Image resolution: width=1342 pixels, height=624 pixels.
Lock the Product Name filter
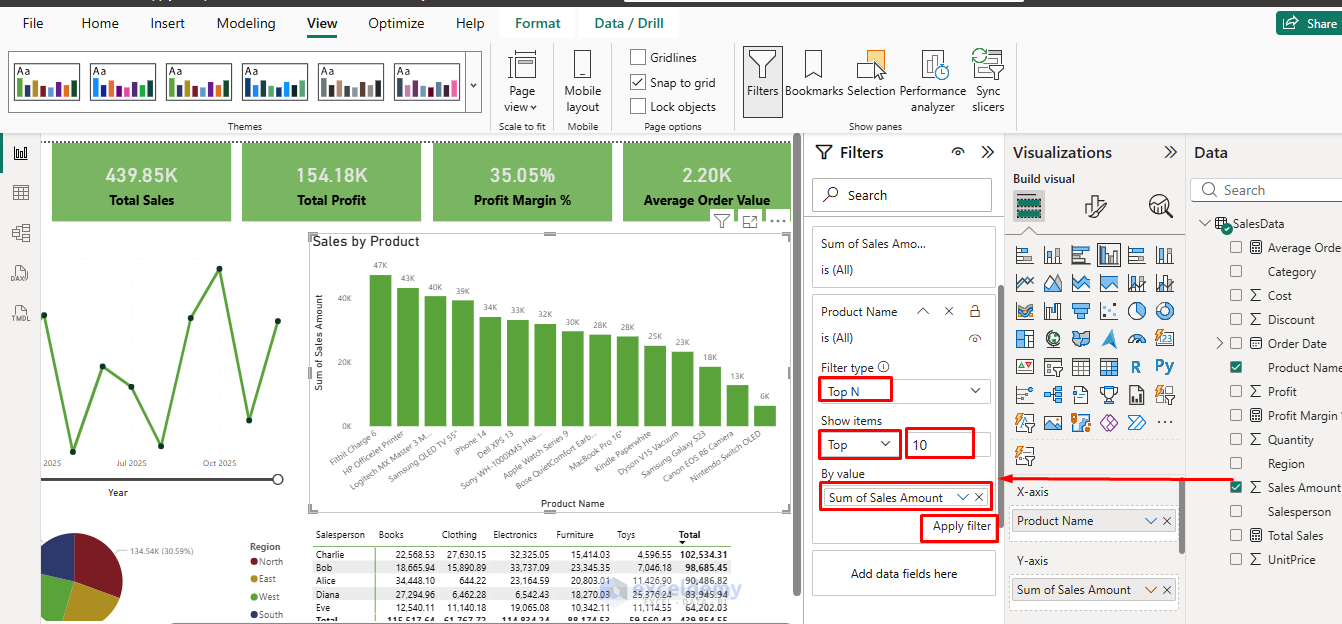(975, 311)
